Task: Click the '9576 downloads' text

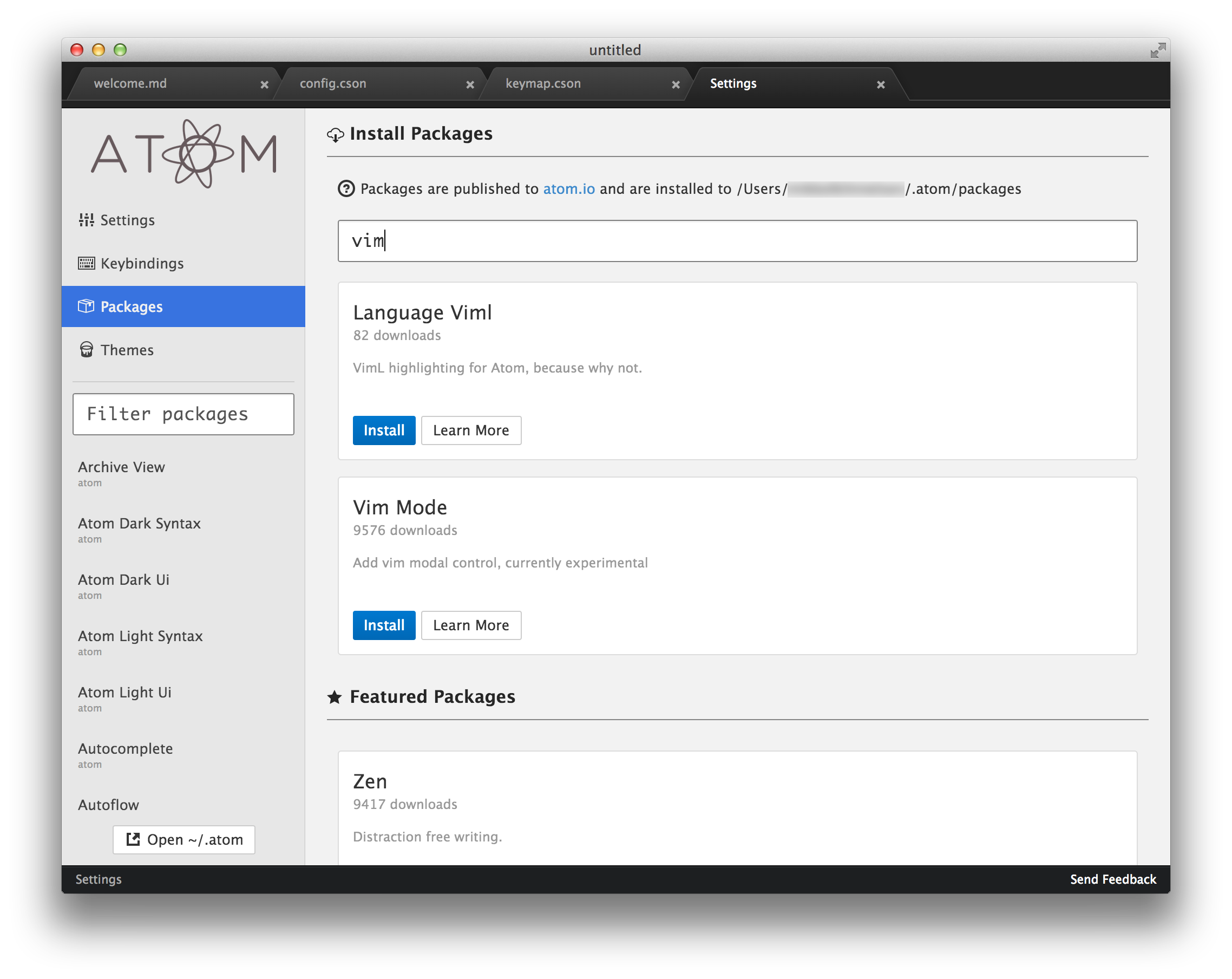Action: (x=405, y=530)
